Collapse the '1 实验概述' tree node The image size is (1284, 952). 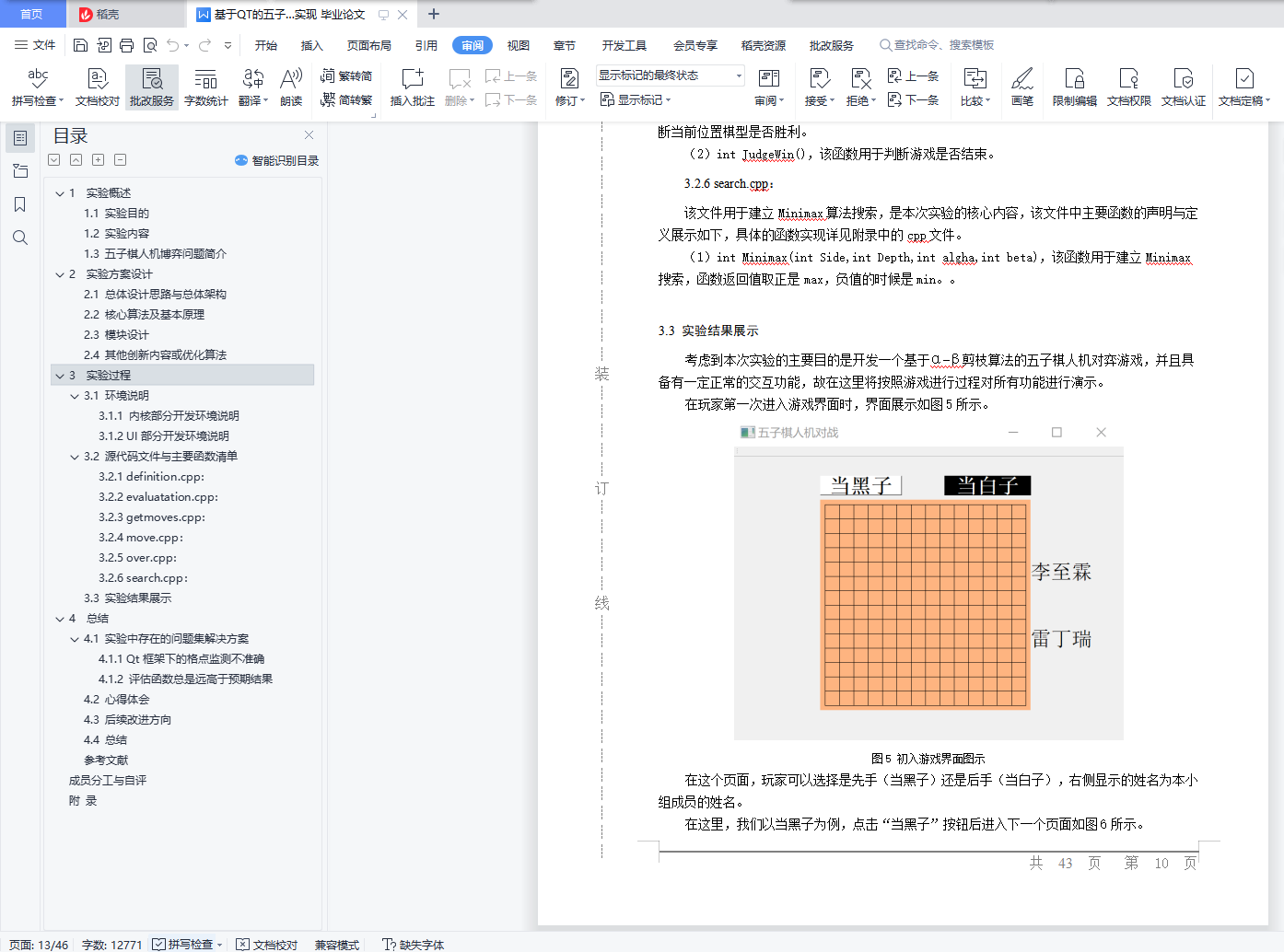[x=60, y=193]
